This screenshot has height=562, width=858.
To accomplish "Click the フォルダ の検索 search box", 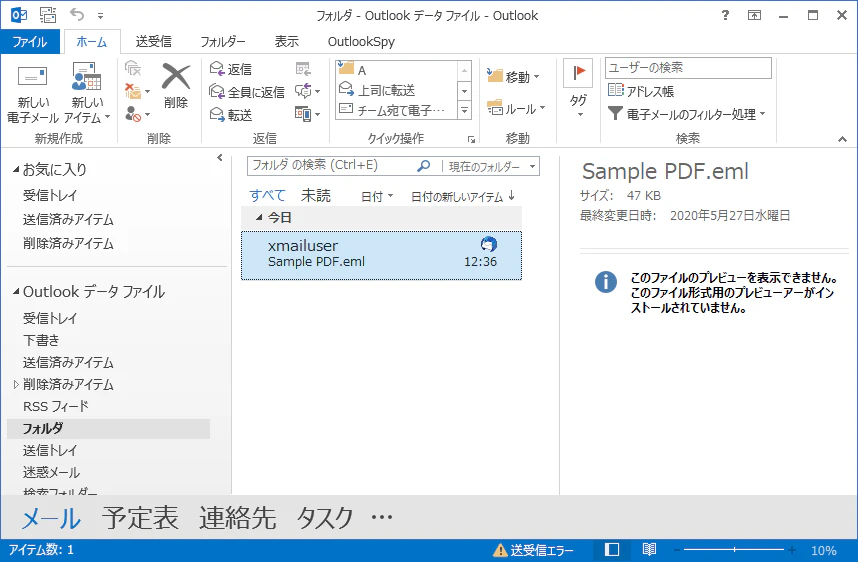I will [x=333, y=166].
